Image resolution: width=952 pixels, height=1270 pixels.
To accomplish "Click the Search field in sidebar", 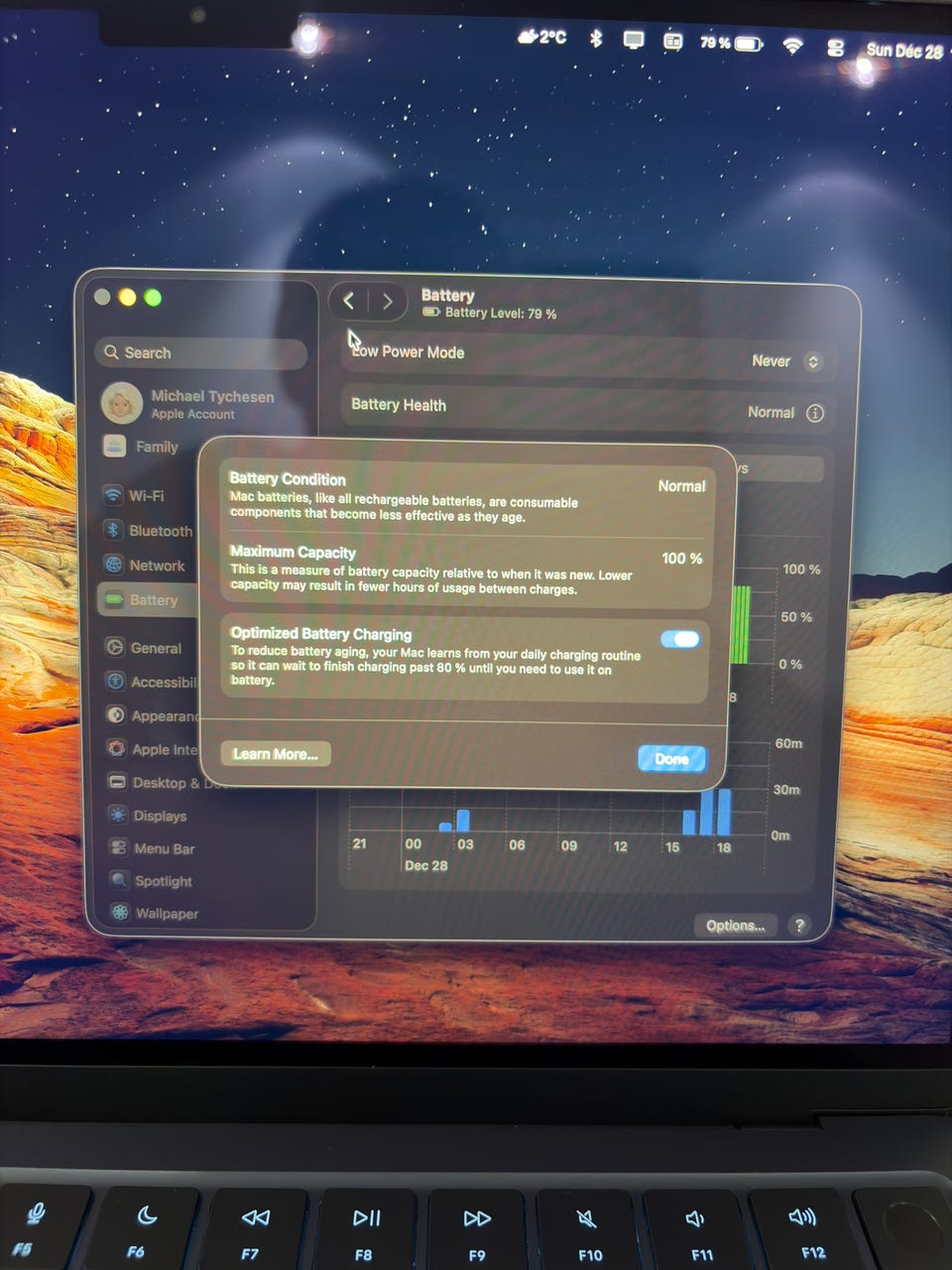I will tap(201, 353).
